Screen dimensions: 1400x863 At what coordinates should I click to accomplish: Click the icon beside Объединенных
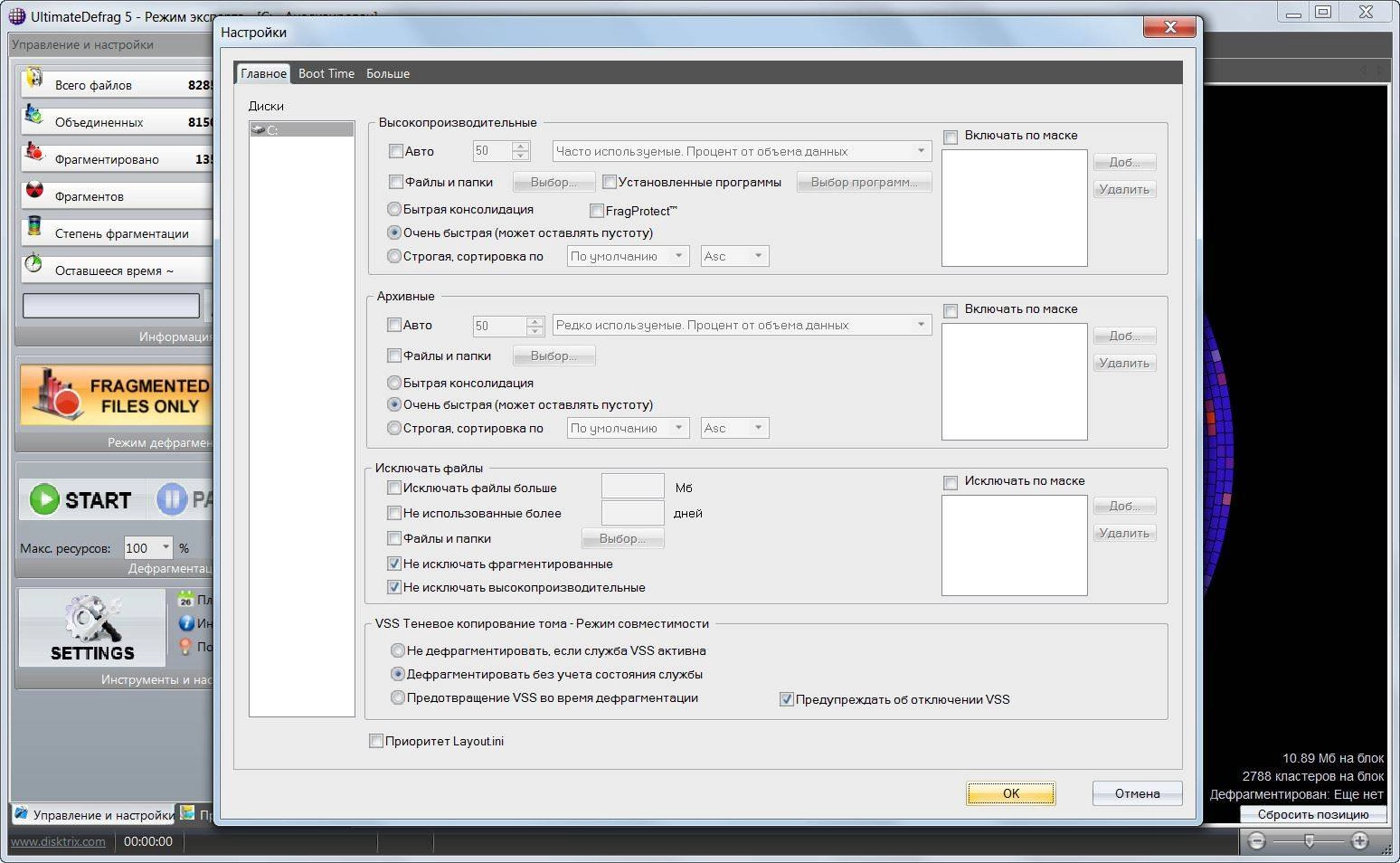tap(34, 116)
